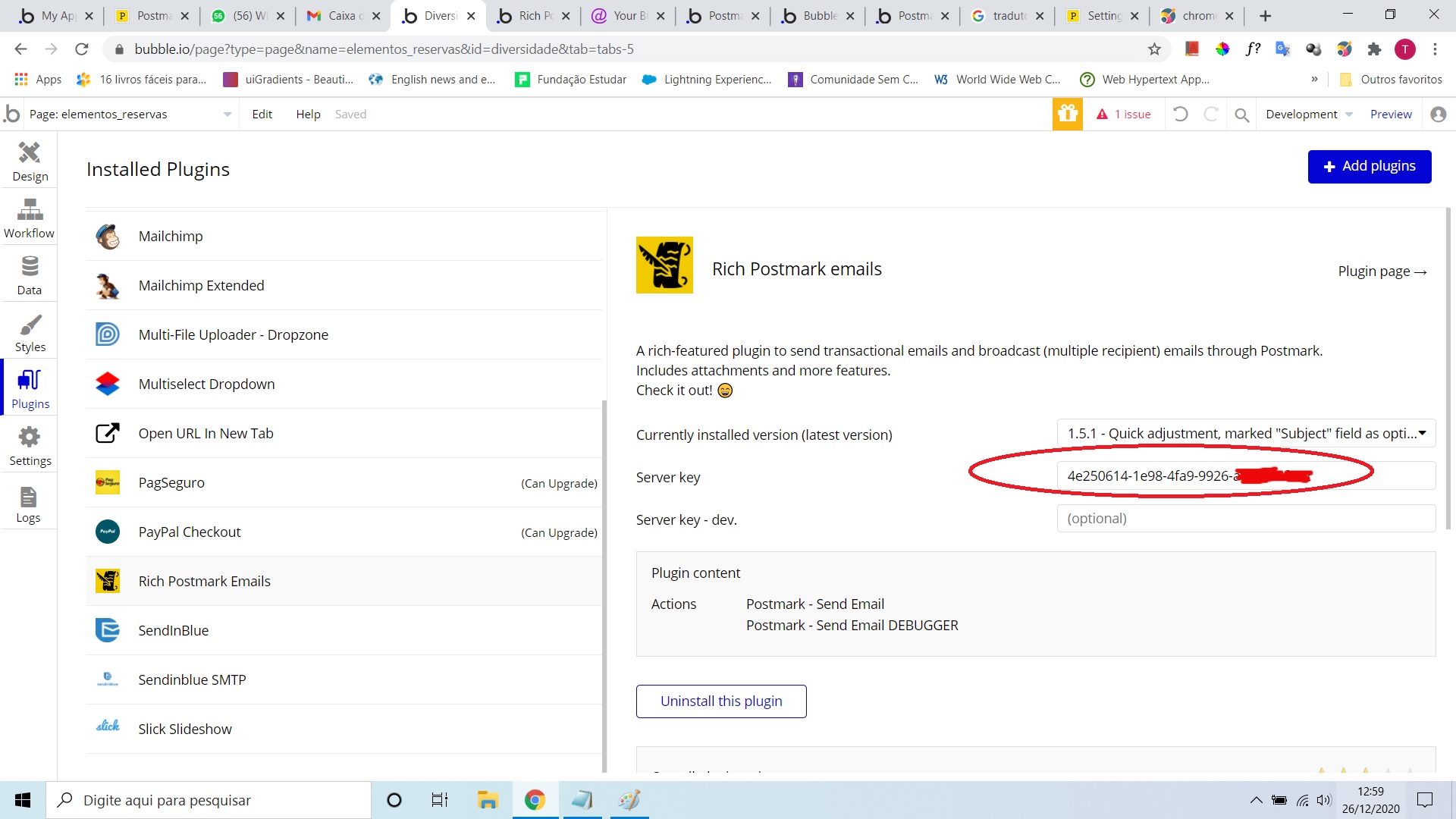This screenshot has width=1456, height=819.
Task: Select the Mailchimp plugin
Action: [x=344, y=236]
